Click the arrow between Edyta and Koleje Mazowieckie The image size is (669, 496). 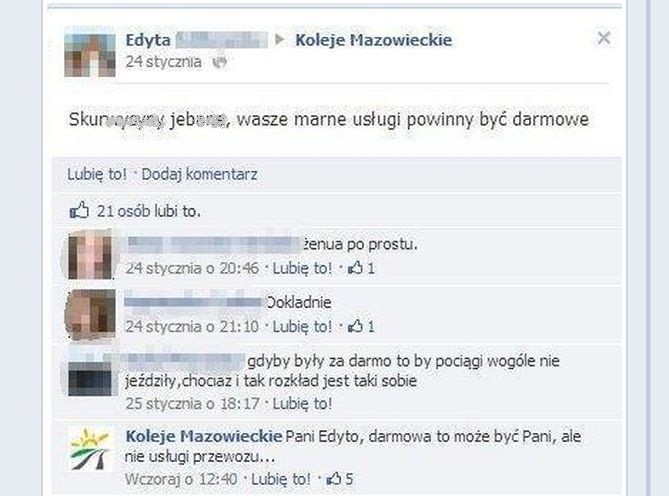tap(279, 40)
